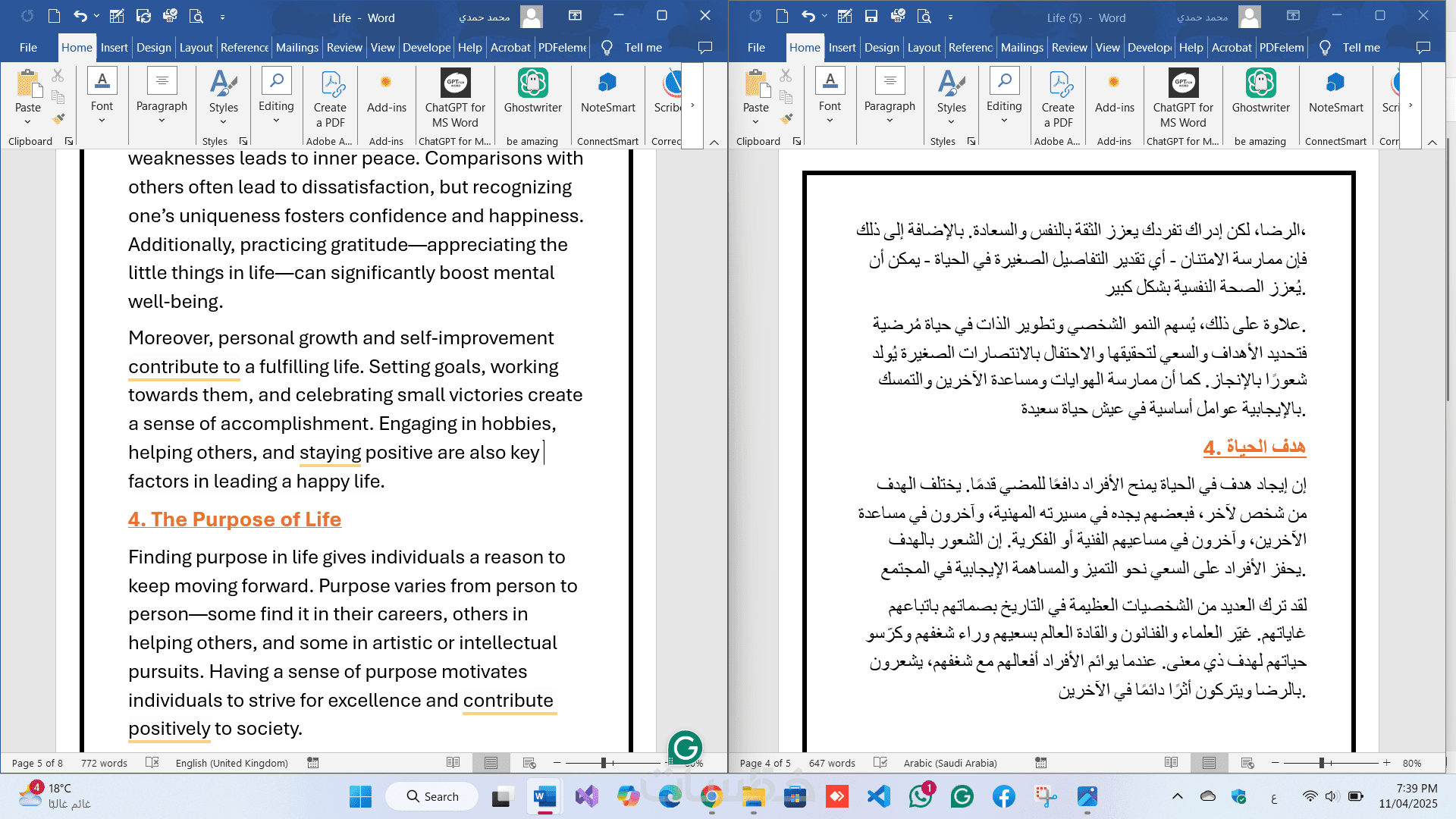The height and width of the screenshot is (819, 1456).
Task: Open Print Preview from the left Quick Access Toolbar
Action: 196,16
